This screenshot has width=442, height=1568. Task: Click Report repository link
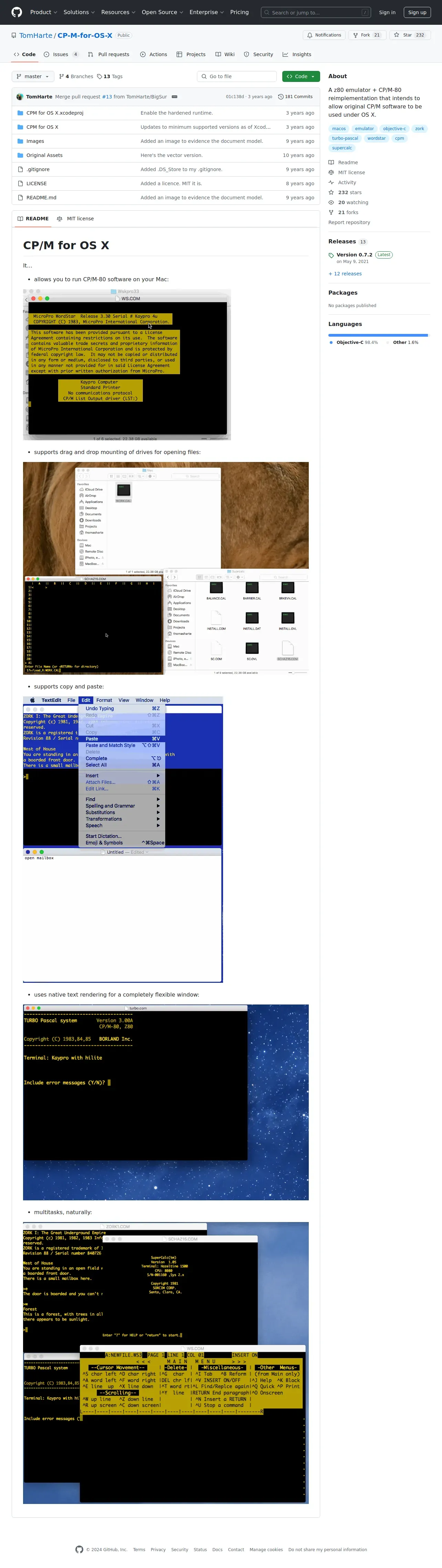(x=349, y=222)
